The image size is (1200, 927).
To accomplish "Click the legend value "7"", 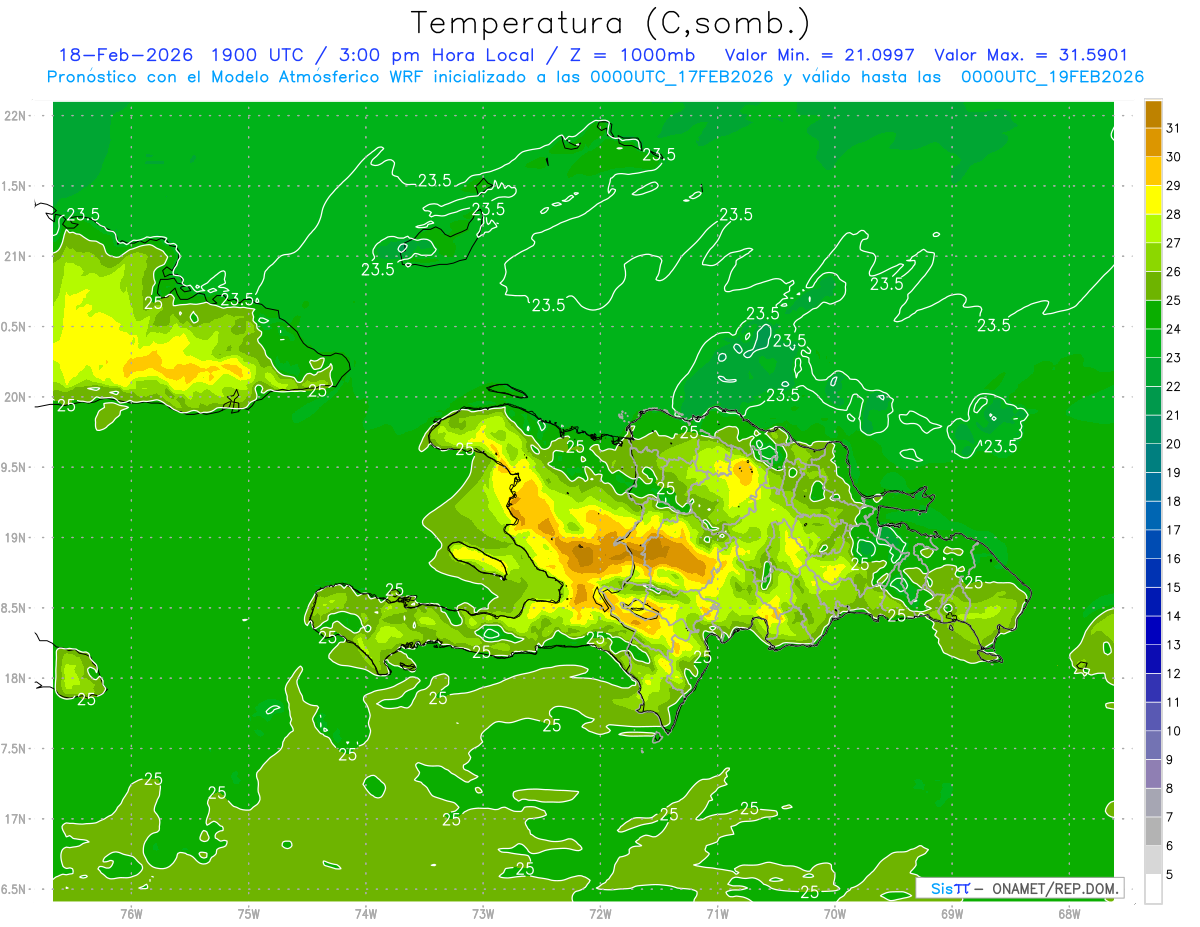I will [x=1170, y=817].
